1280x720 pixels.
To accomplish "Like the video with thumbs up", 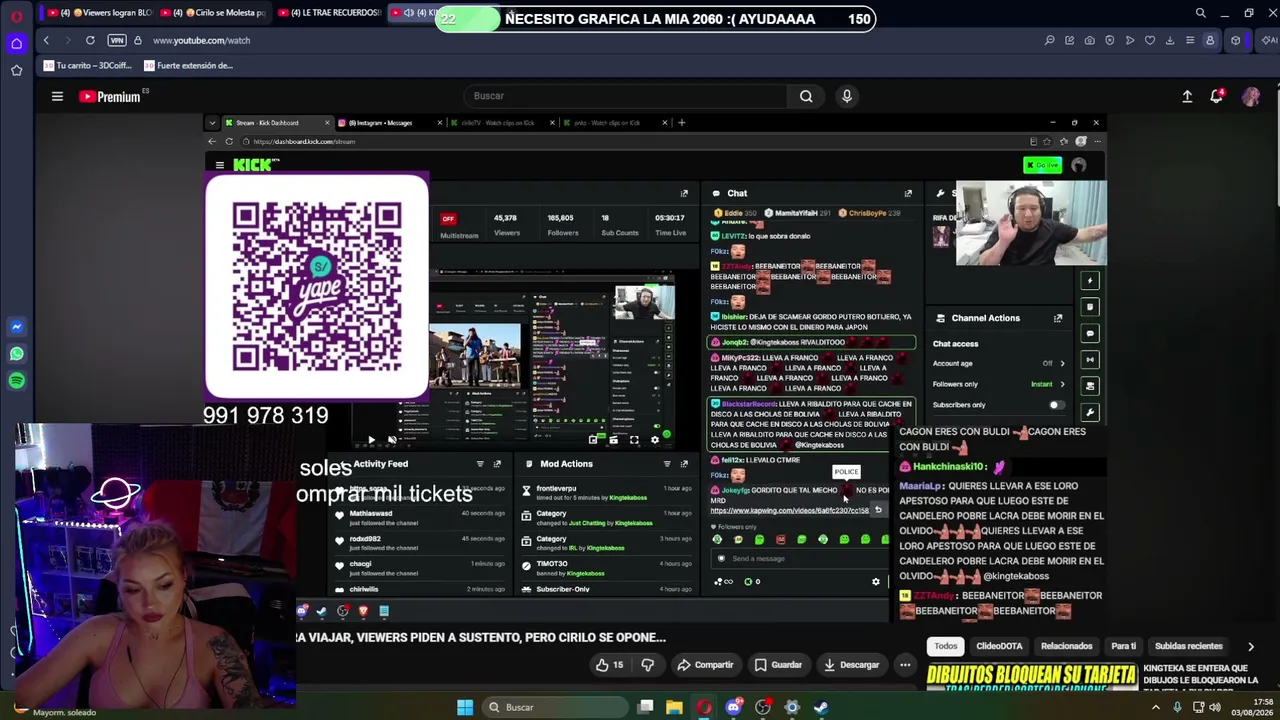I will (x=609, y=665).
